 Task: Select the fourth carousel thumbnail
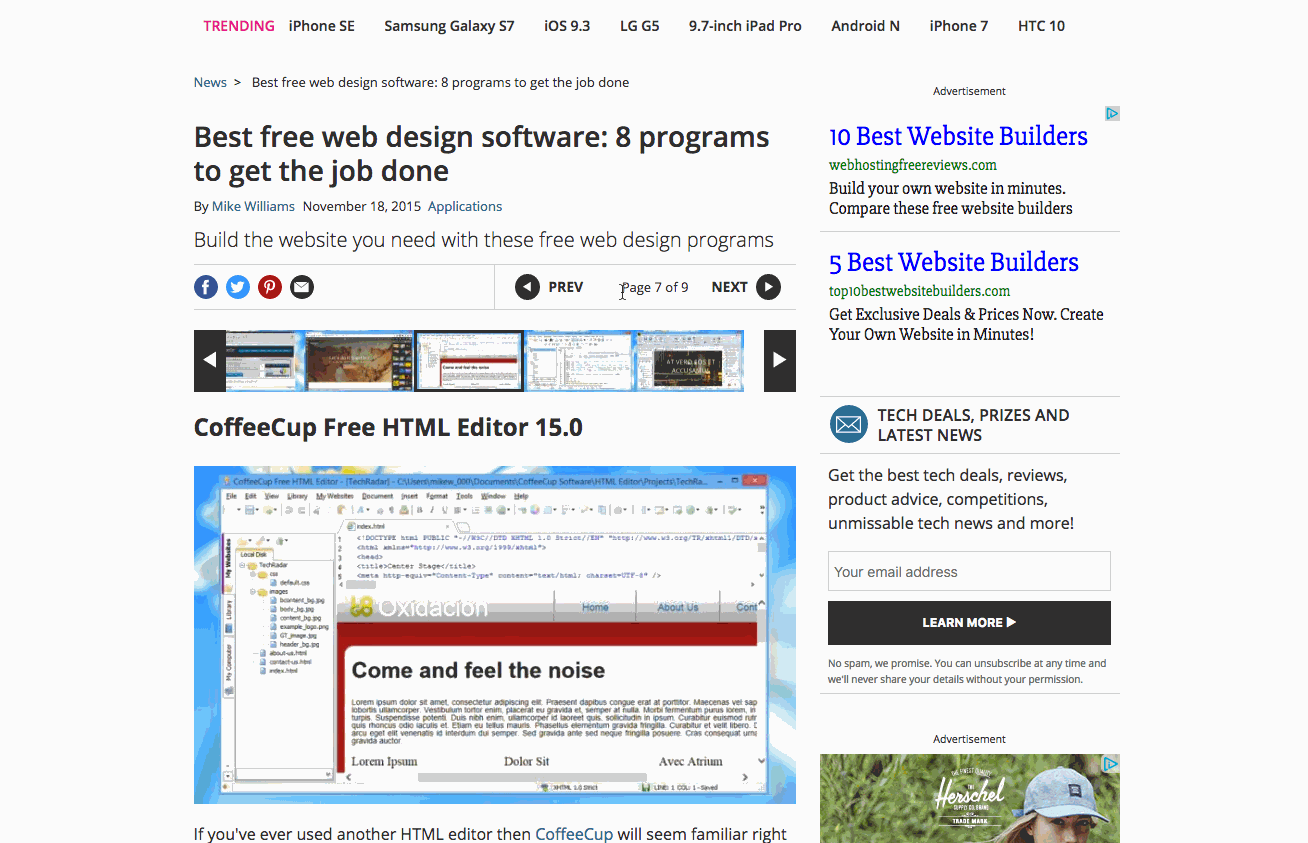[579, 360]
